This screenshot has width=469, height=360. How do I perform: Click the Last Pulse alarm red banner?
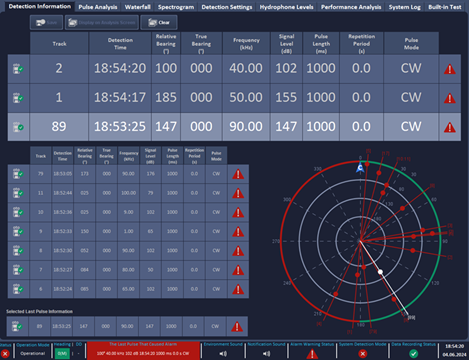pos(143,351)
